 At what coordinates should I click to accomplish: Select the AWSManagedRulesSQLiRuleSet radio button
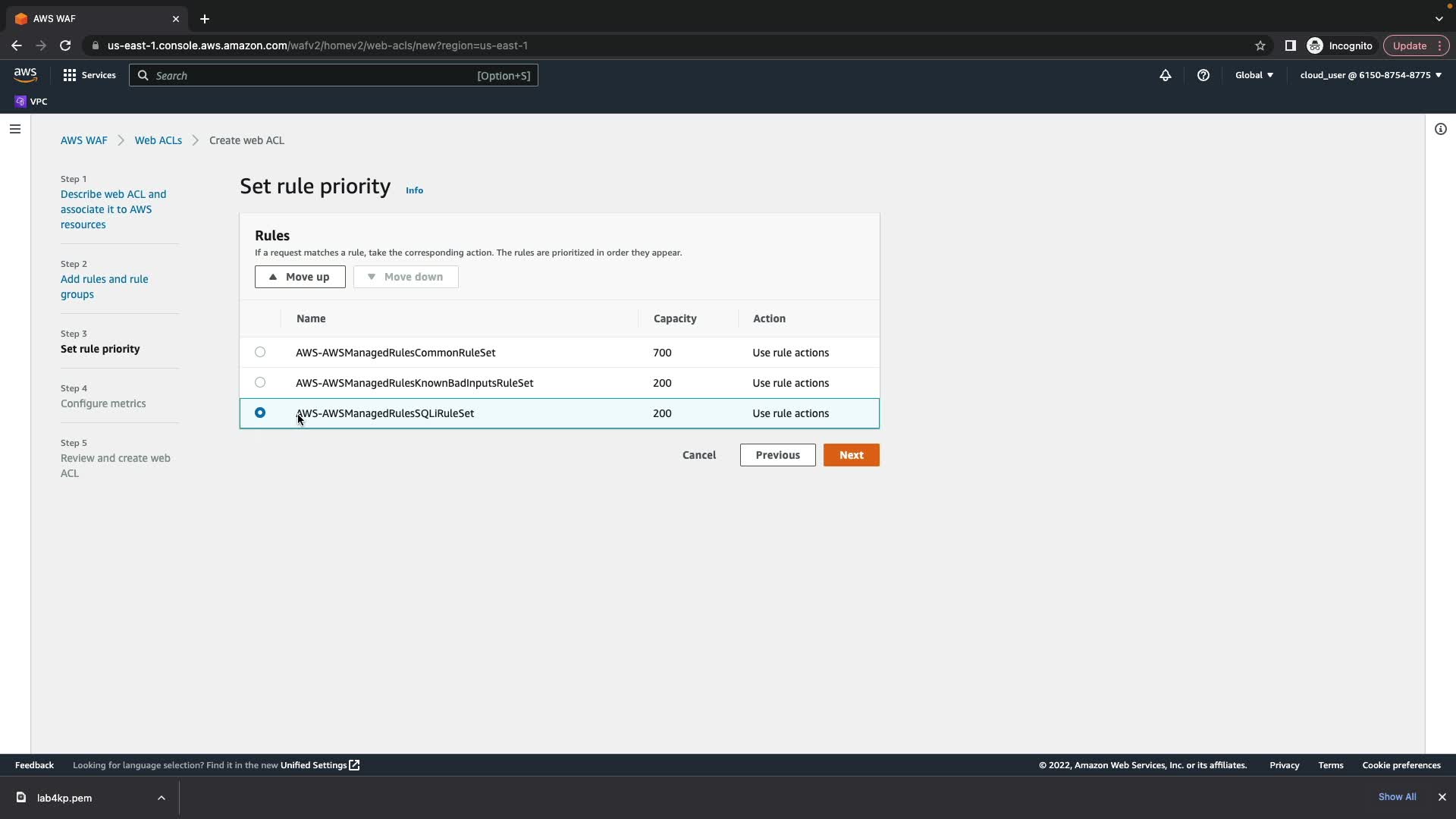pyautogui.click(x=260, y=413)
